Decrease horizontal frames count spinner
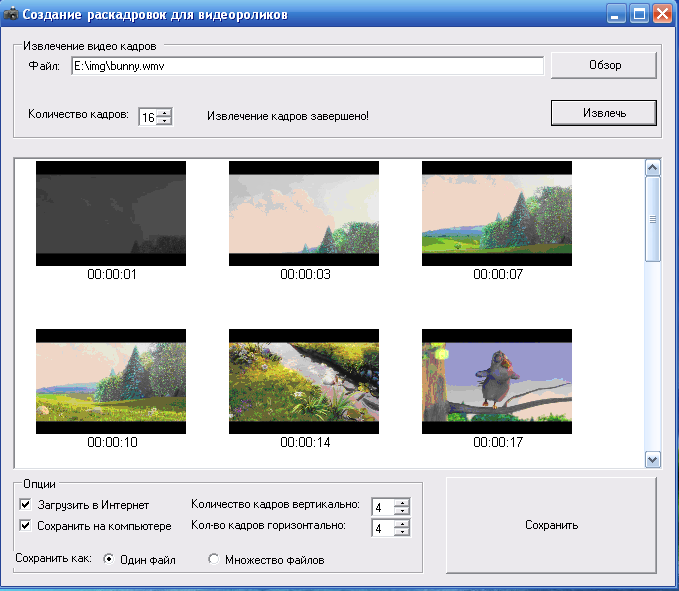 coord(402,532)
